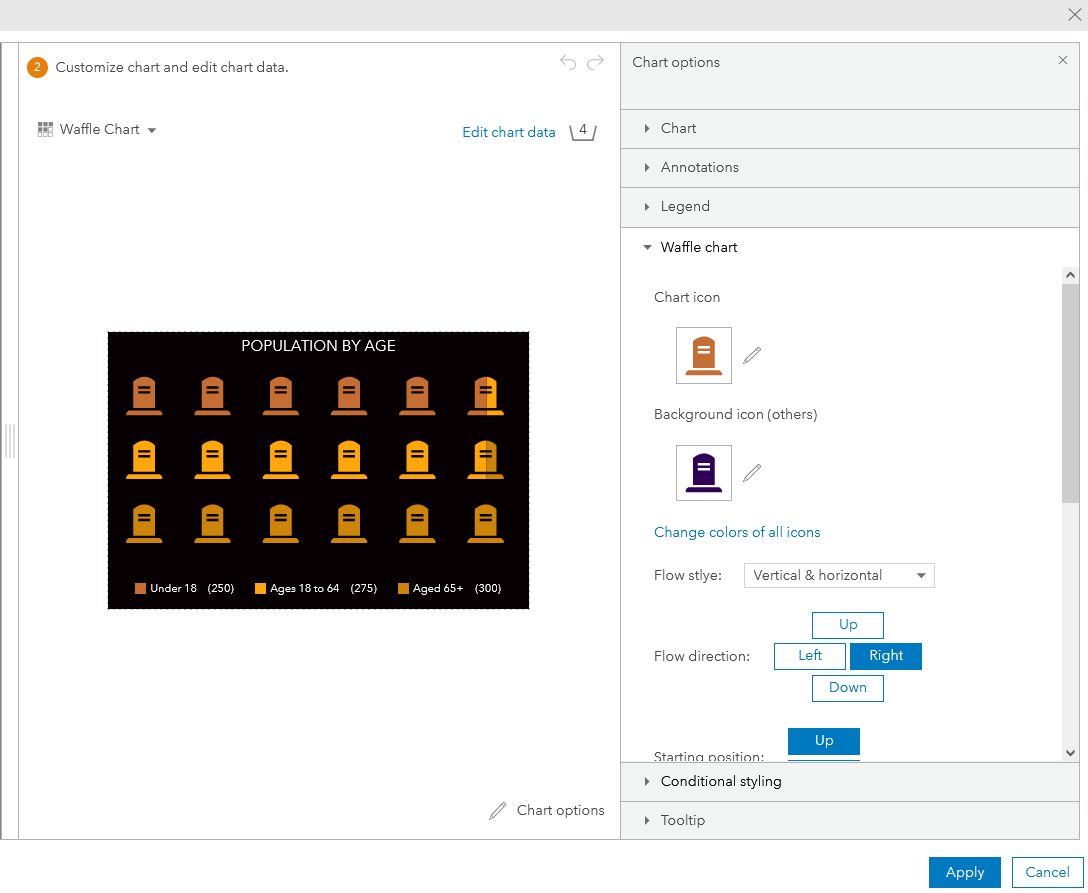Edit the Background icon with pencil

point(752,473)
